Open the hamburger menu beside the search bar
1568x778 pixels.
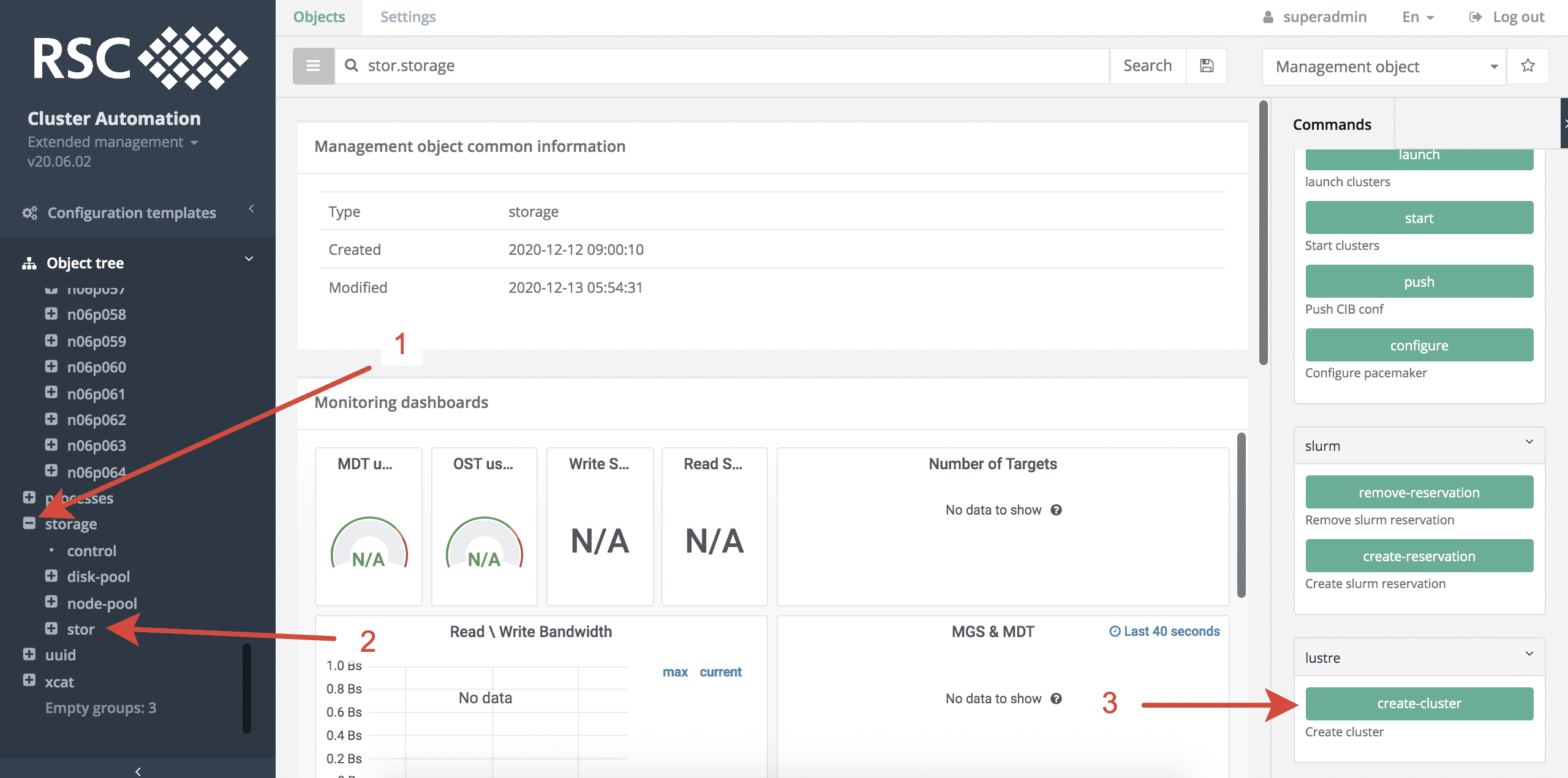coord(313,66)
